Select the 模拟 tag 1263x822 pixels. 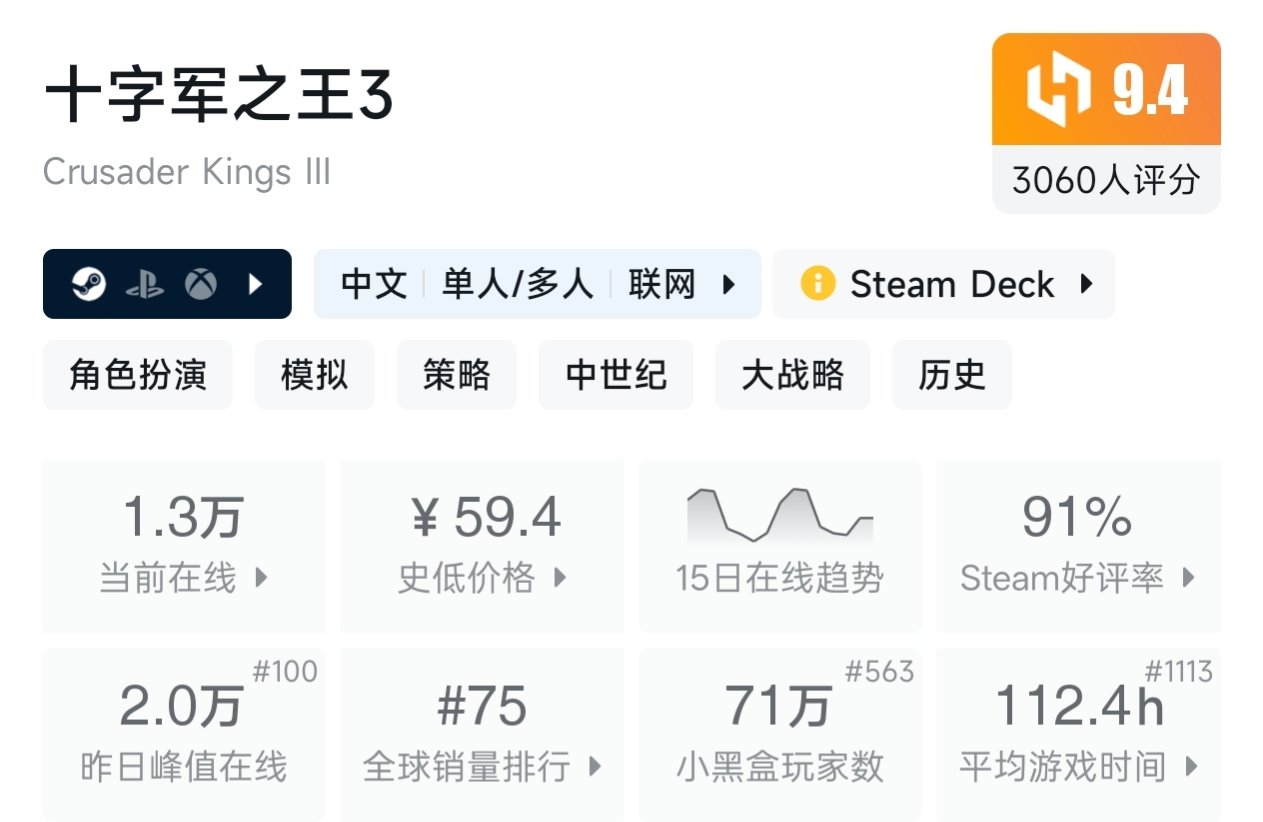pyautogui.click(x=314, y=375)
